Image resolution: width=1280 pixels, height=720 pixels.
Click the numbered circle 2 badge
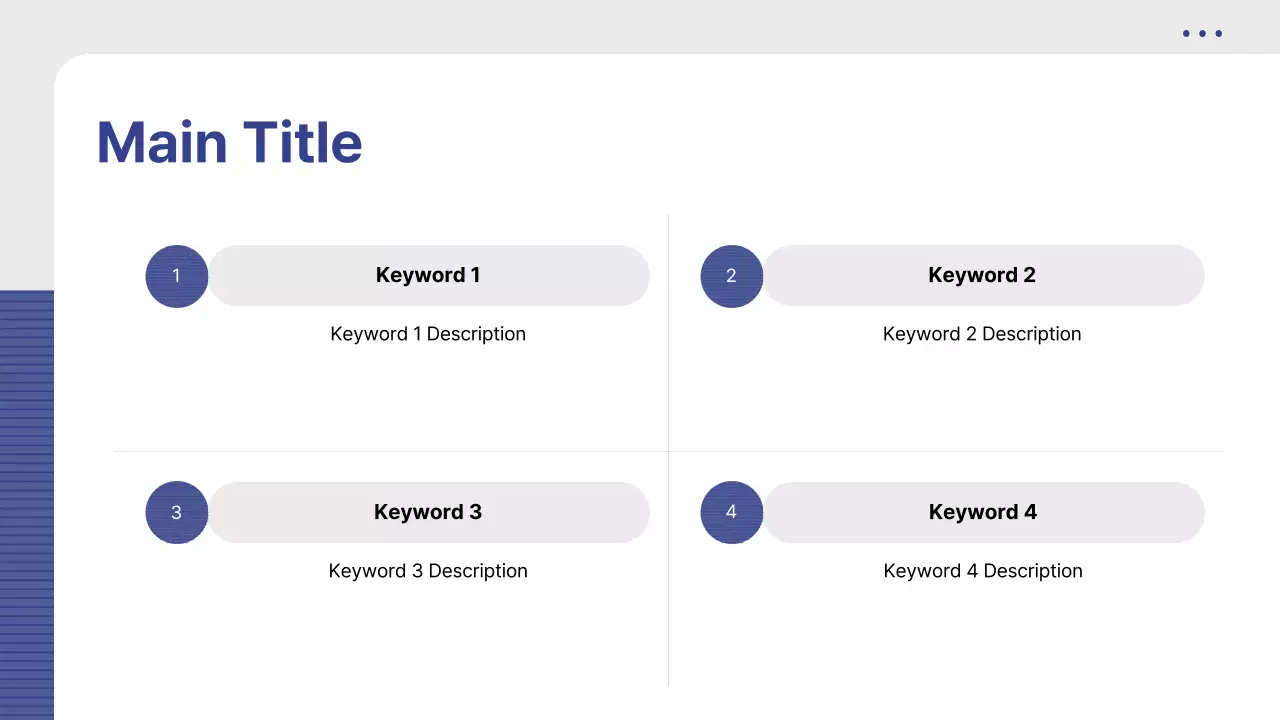pos(731,275)
